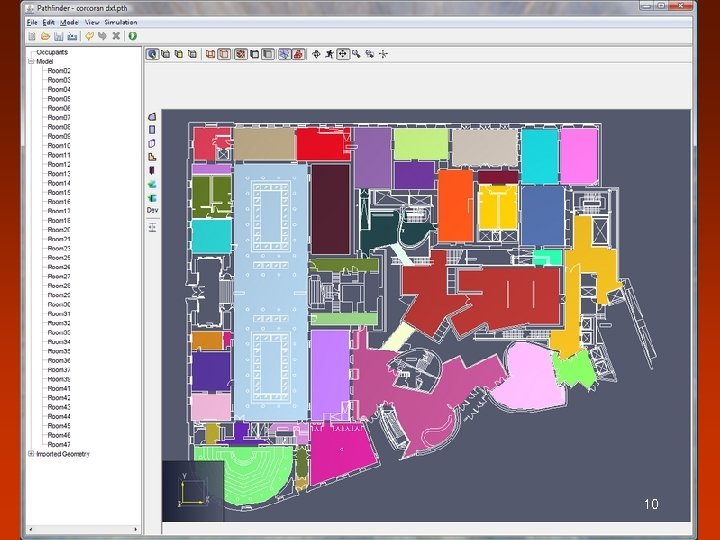The height and width of the screenshot is (540, 720).
Task: Open the File menu
Action: [x=32, y=22]
